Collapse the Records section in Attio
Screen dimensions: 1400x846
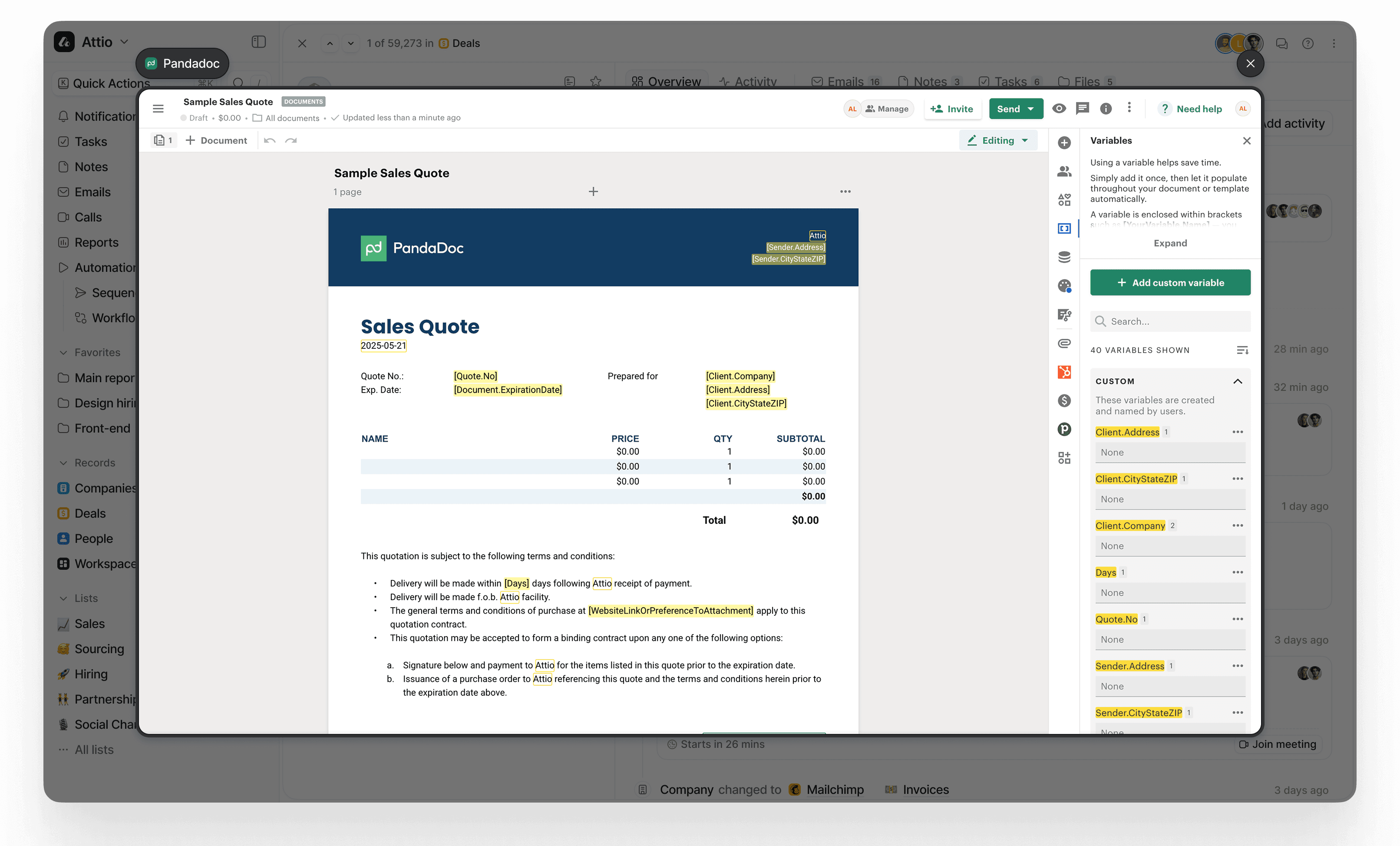click(63, 463)
